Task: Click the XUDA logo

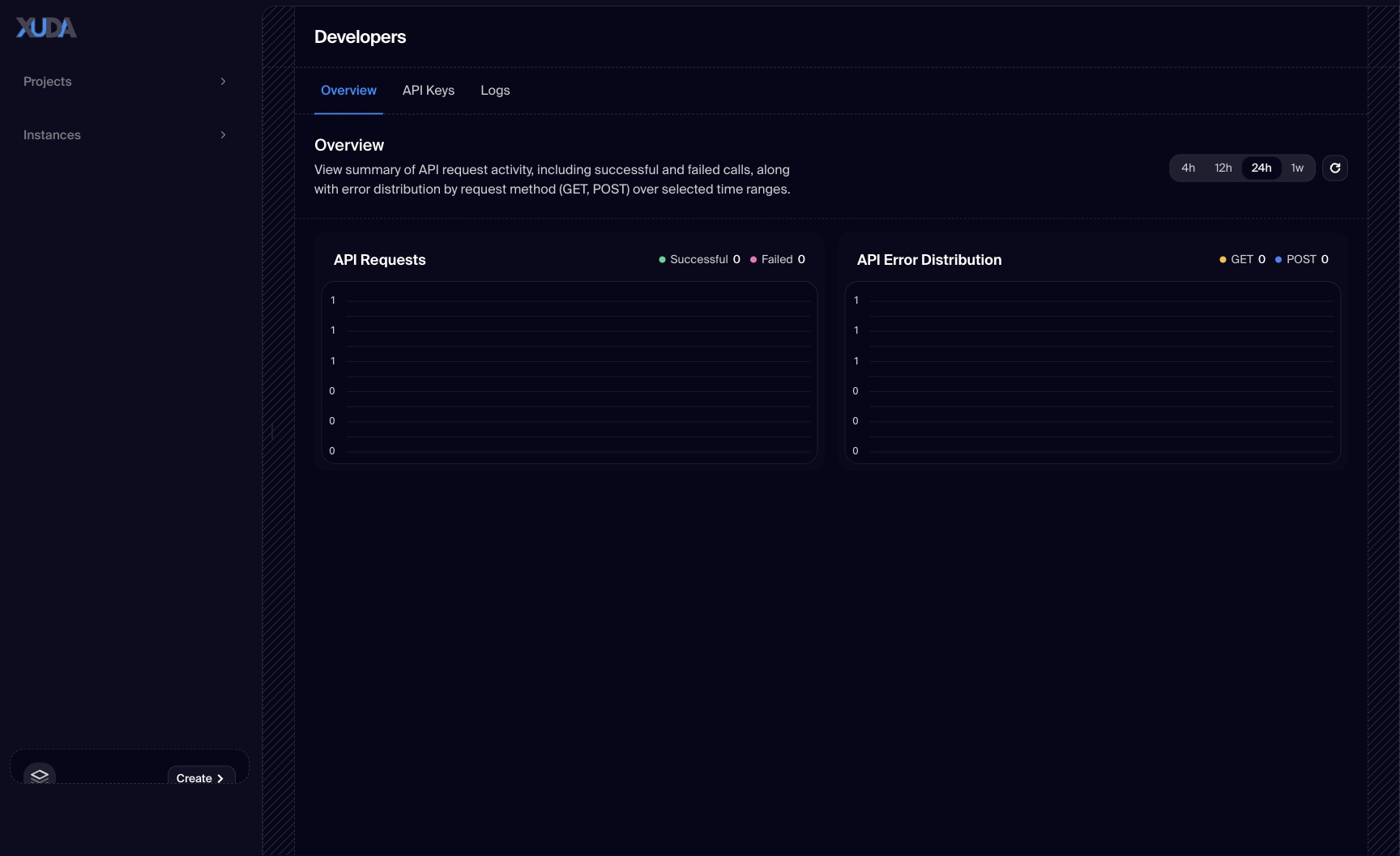Action: point(46,28)
